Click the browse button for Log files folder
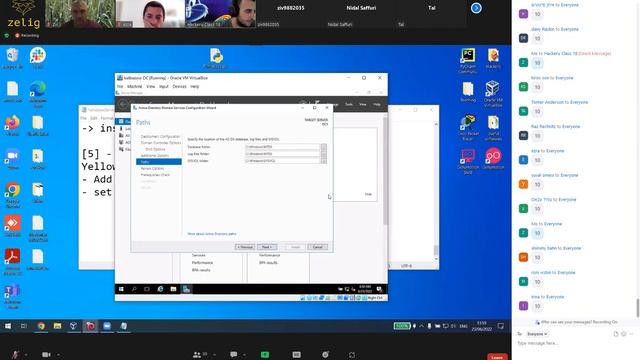640x360 pixels. coord(324,154)
